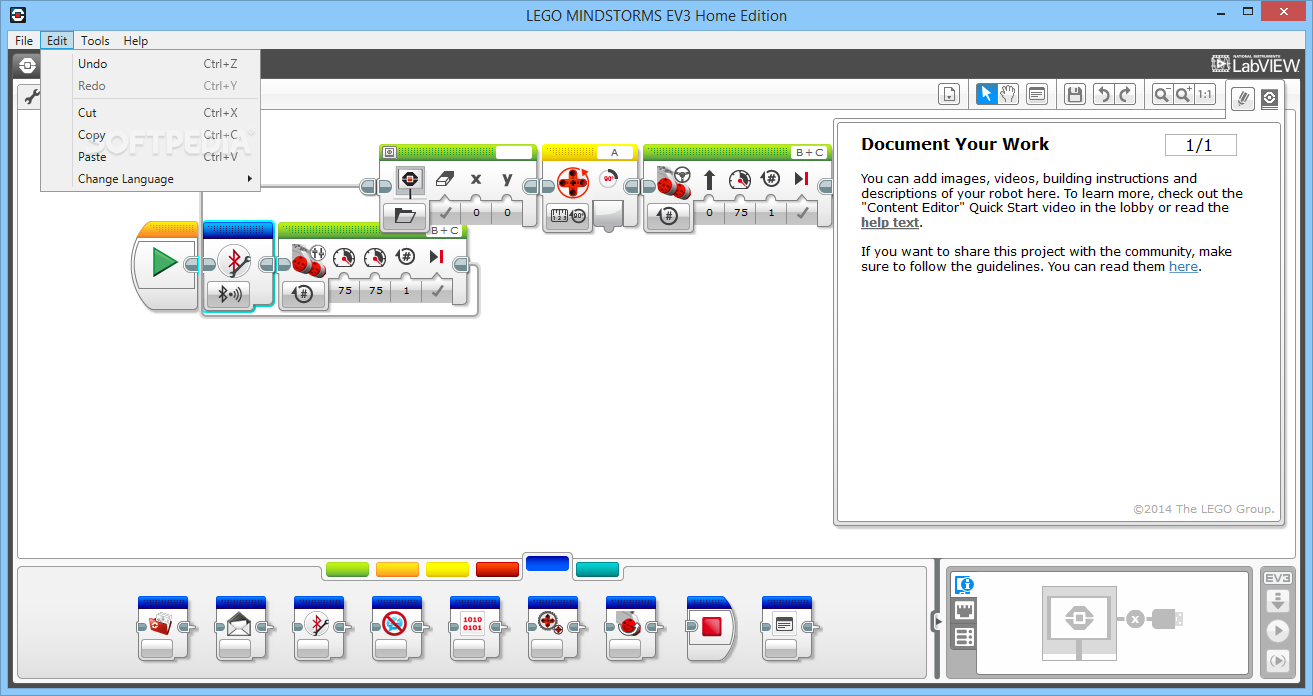Pick the Raw Sensor Value block from the palette
The width and height of the screenshot is (1313, 696).
[x=473, y=628]
